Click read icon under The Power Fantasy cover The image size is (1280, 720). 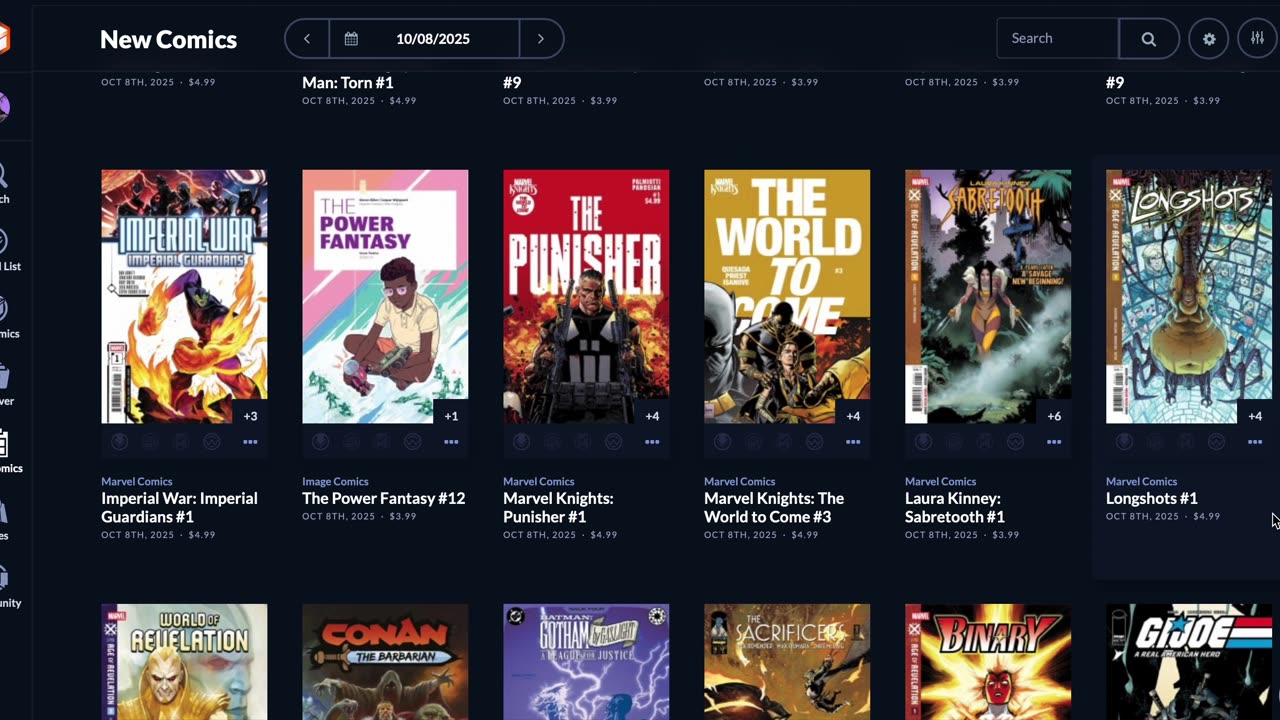click(x=382, y=442)
